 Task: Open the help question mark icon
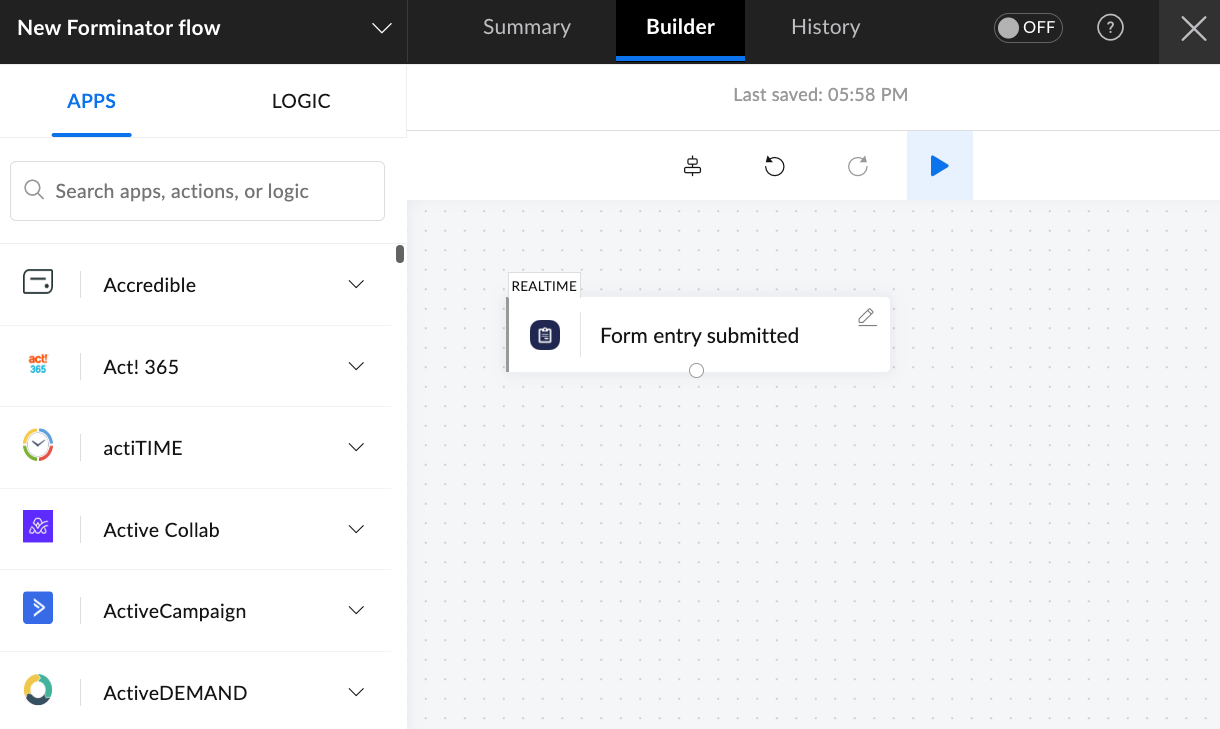point(1110,28)
